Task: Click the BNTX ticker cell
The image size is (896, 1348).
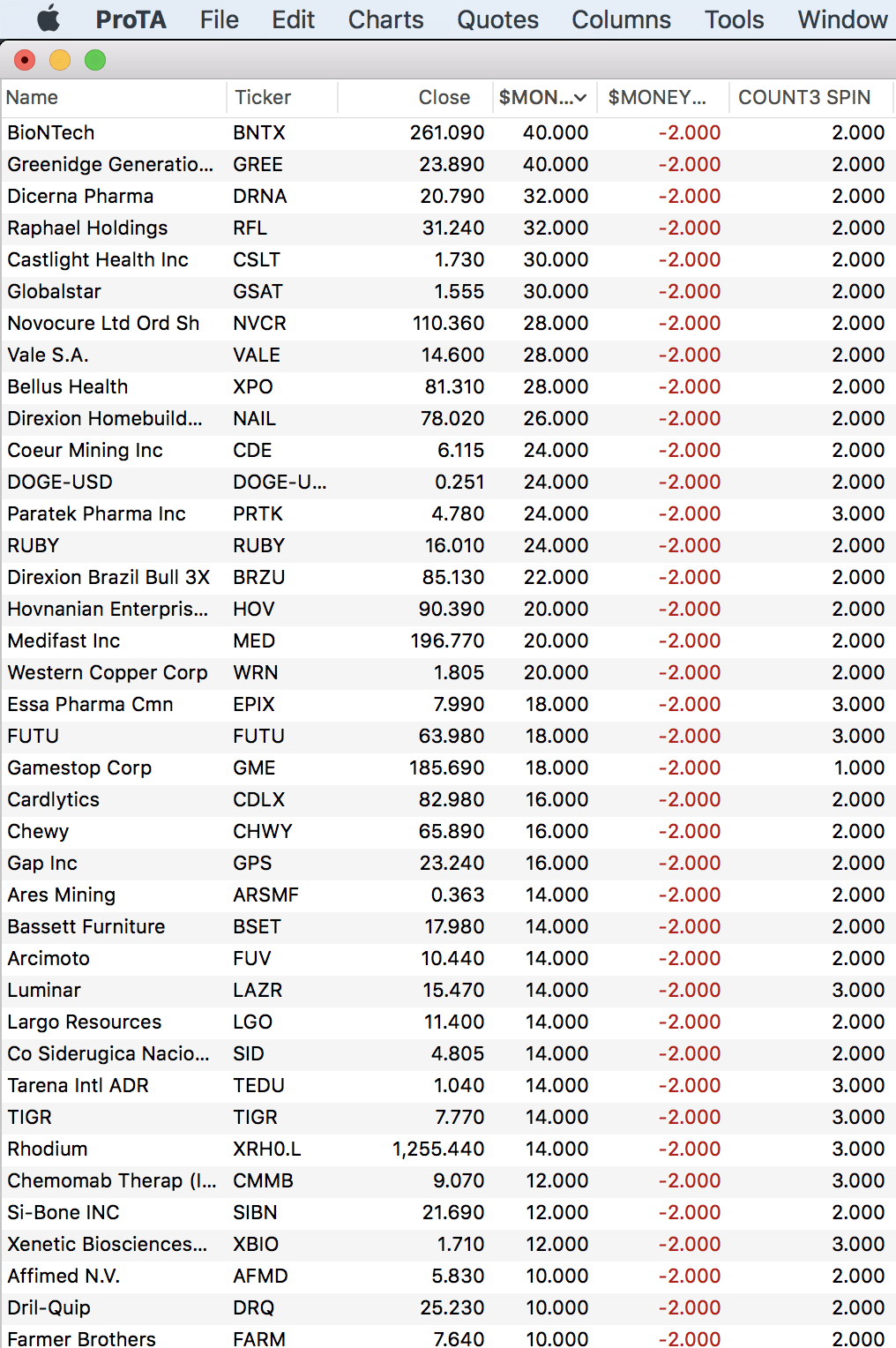Action: click(258, 132)
